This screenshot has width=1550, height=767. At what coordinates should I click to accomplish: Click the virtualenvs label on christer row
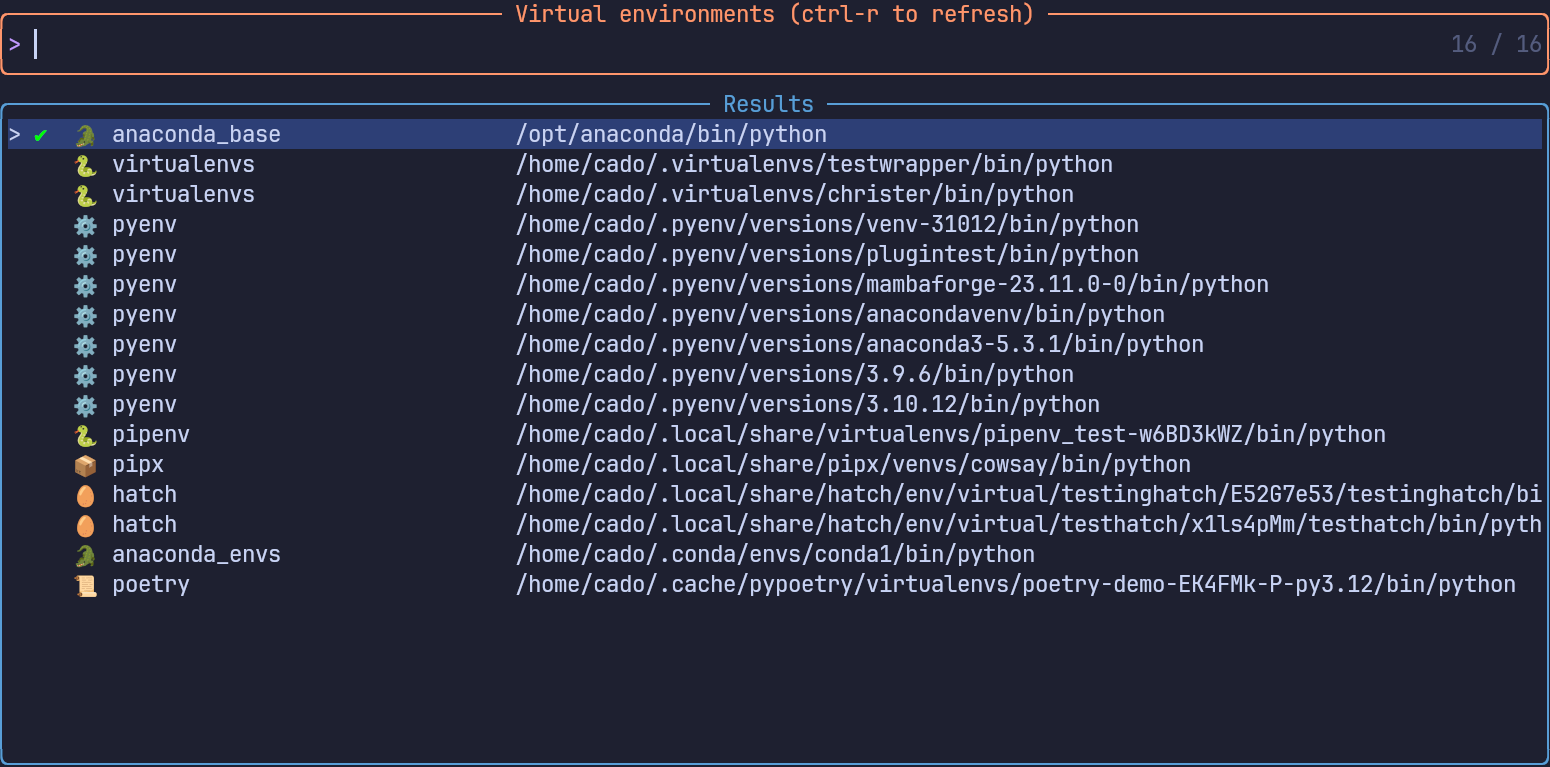tap(183, 195)
